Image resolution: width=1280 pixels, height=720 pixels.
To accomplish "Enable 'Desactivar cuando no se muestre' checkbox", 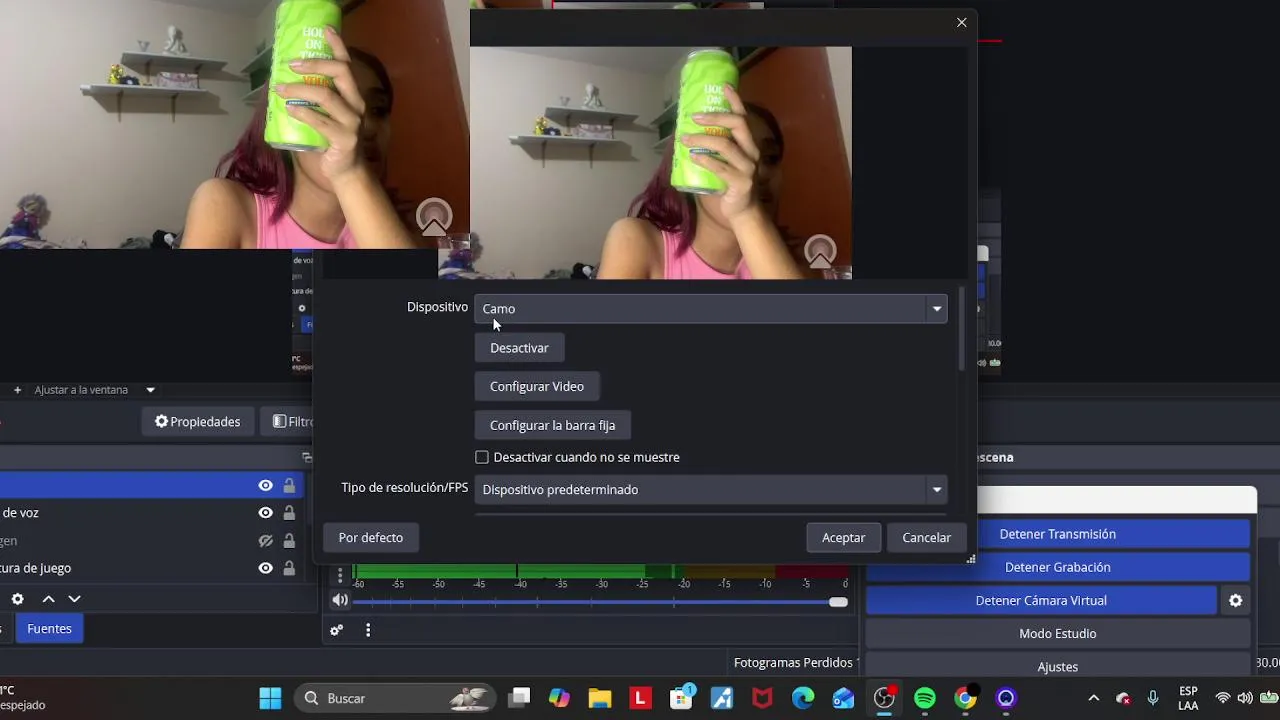I will [482, 457].
